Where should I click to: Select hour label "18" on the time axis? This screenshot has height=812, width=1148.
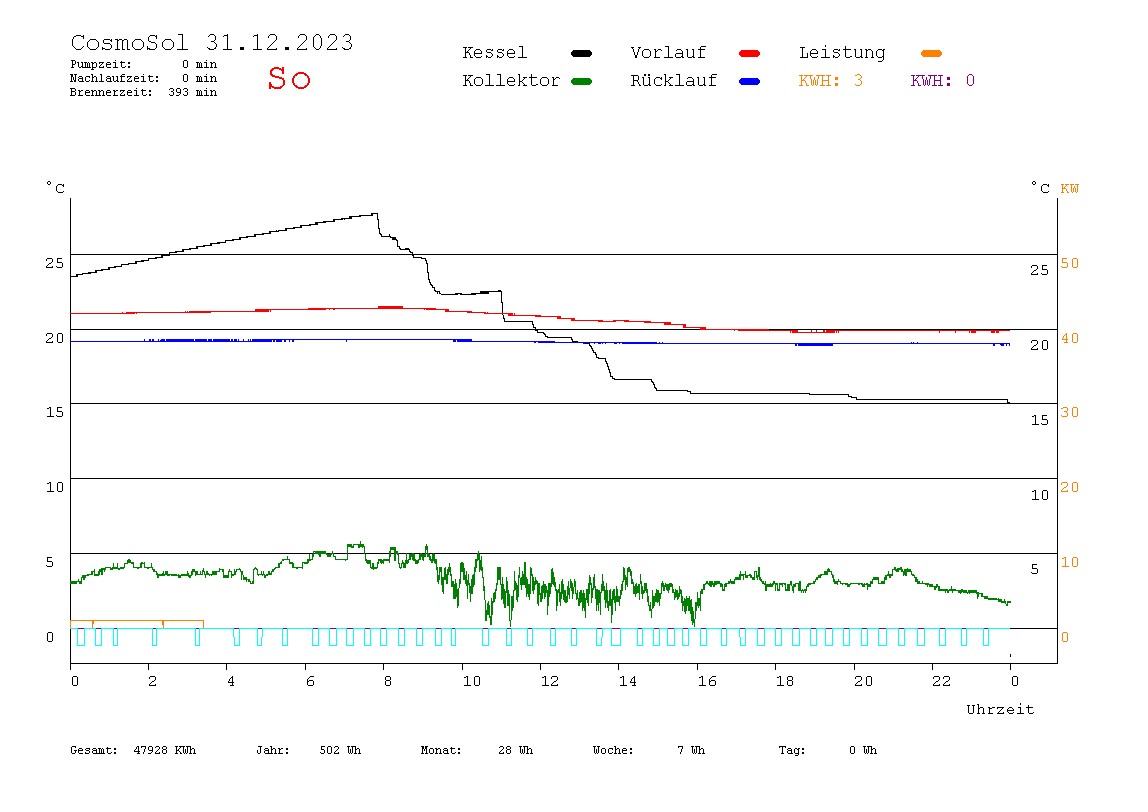pos(785,682)
